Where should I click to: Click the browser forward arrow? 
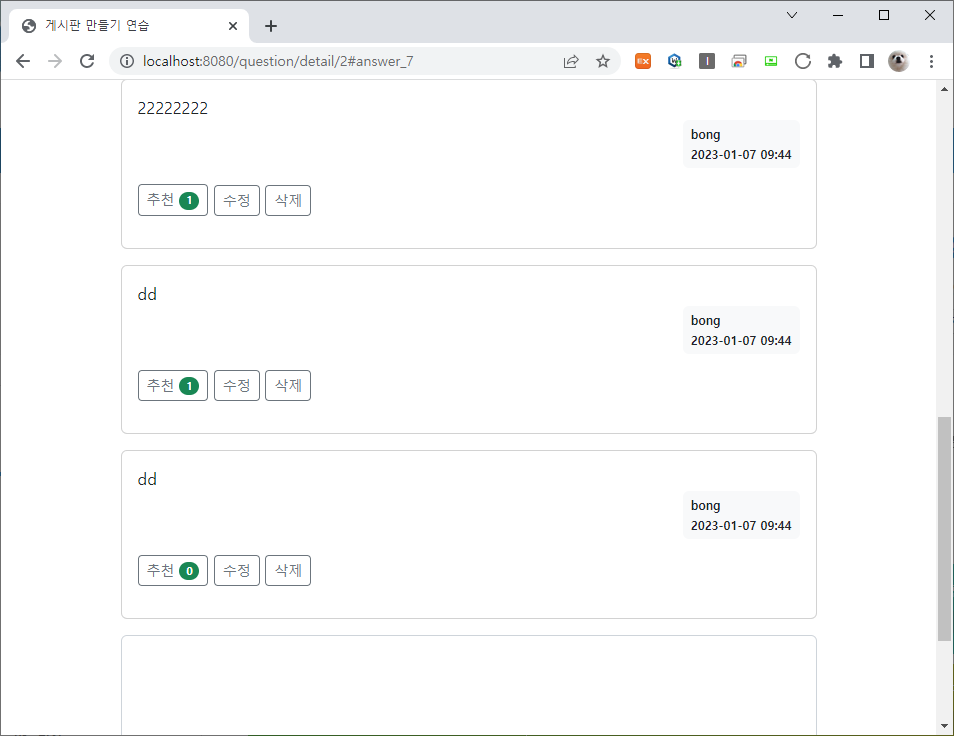coord(55,61)
